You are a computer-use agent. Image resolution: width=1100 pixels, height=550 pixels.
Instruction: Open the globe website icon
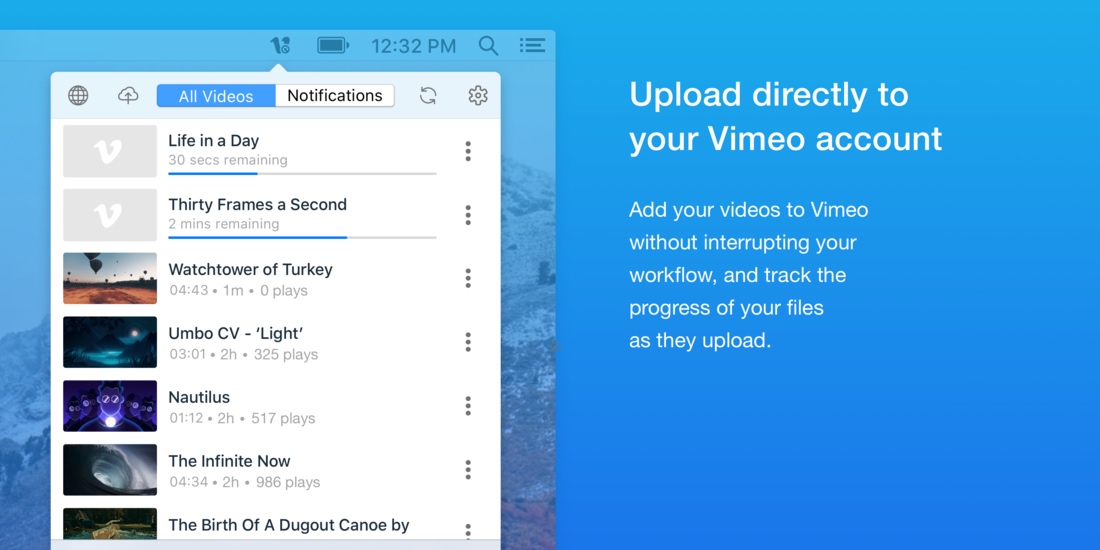[78, 95]
